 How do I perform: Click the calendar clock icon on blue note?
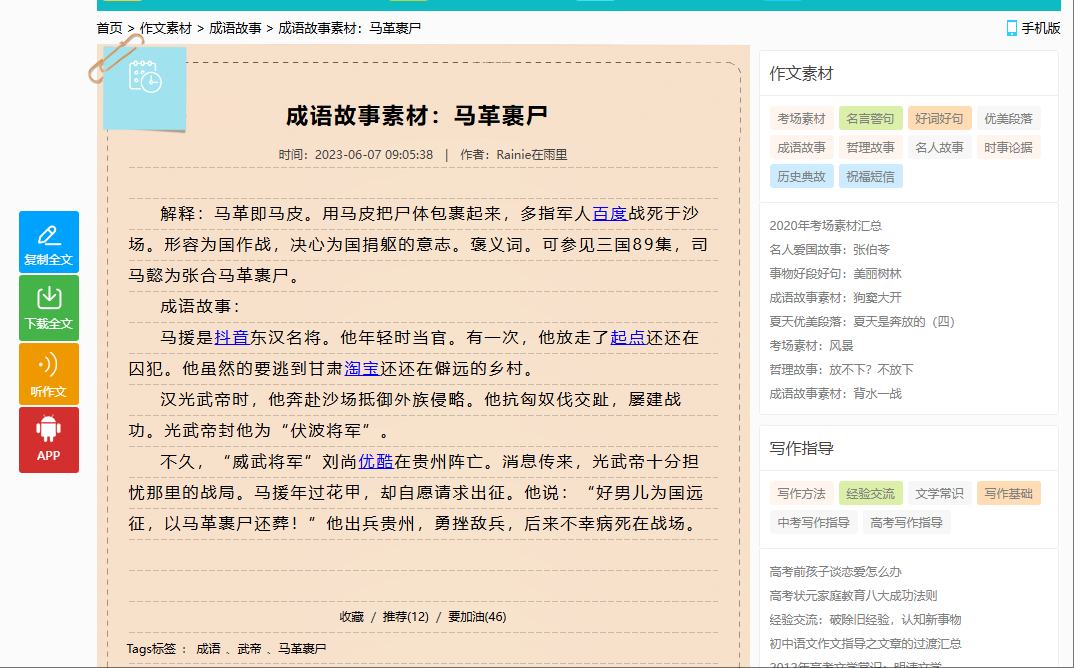pos(145,76)
